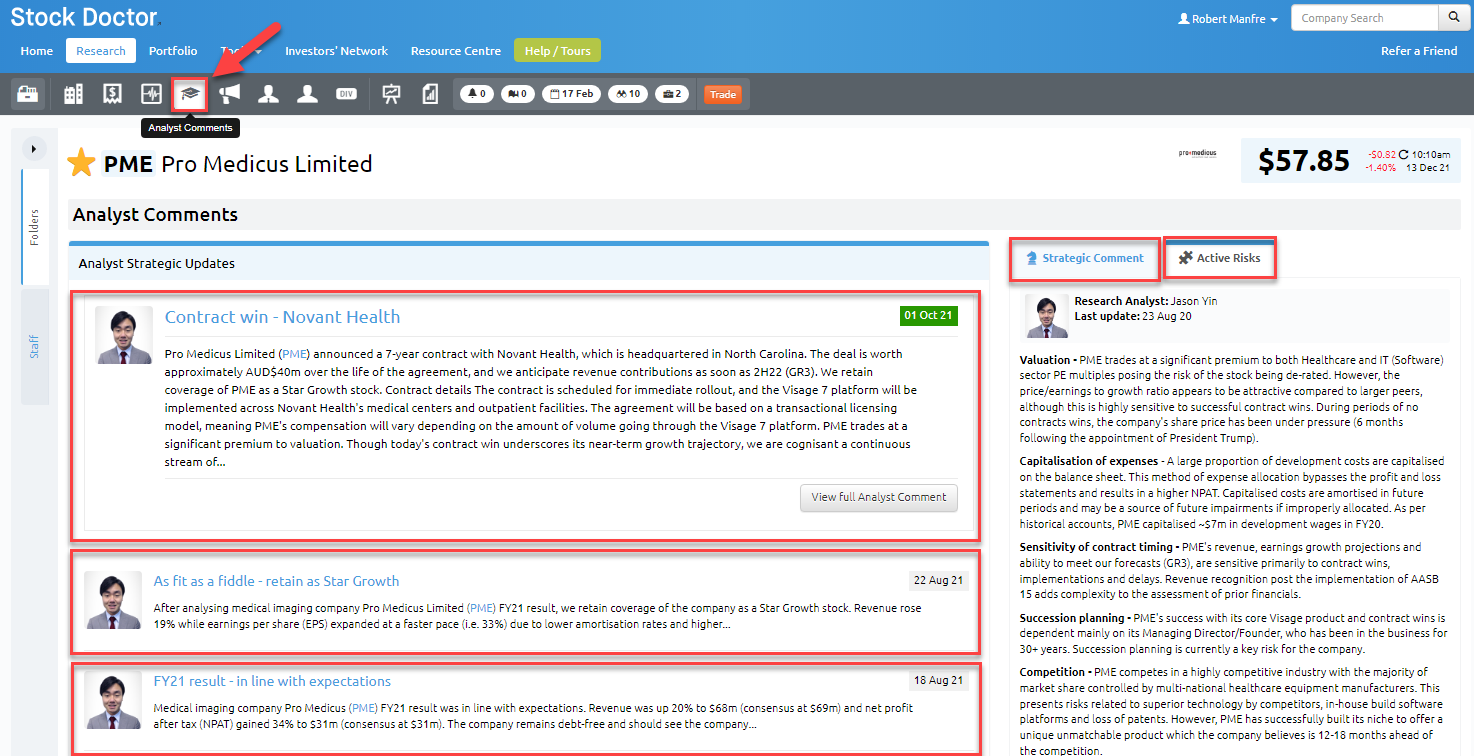1474x756 pixels.
Task: Click the Stock Doctor logo
Action: coord(85,16)
